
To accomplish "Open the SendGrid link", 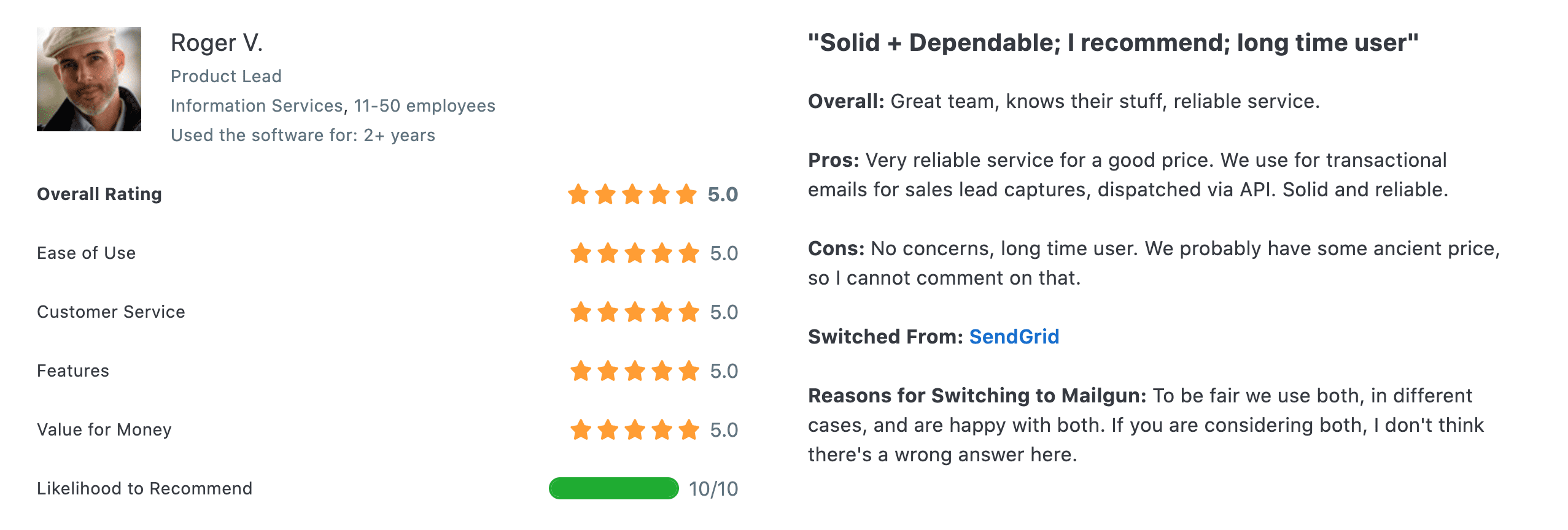I will pyautogui.click(x=1014, y=337).
